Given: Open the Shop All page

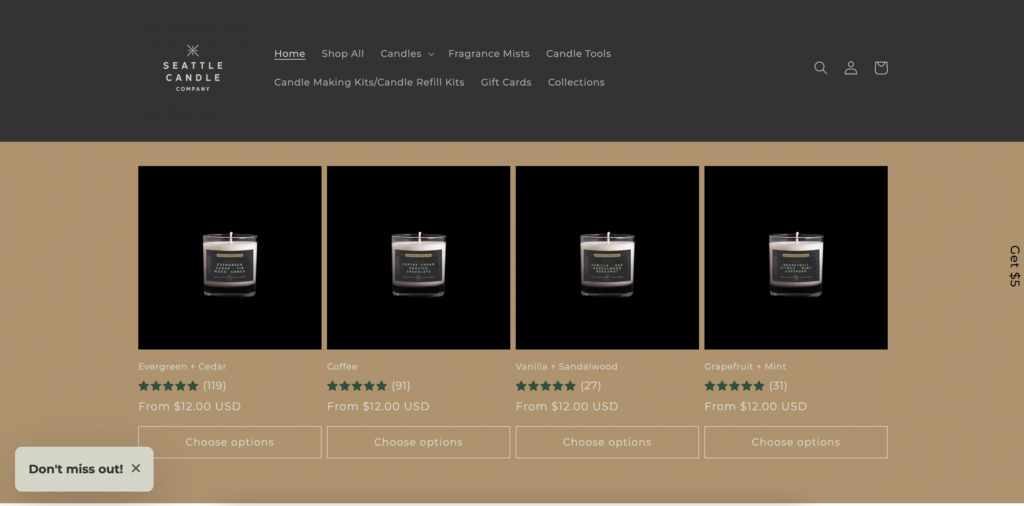Looking at the screenshot, I should (343, 54).
